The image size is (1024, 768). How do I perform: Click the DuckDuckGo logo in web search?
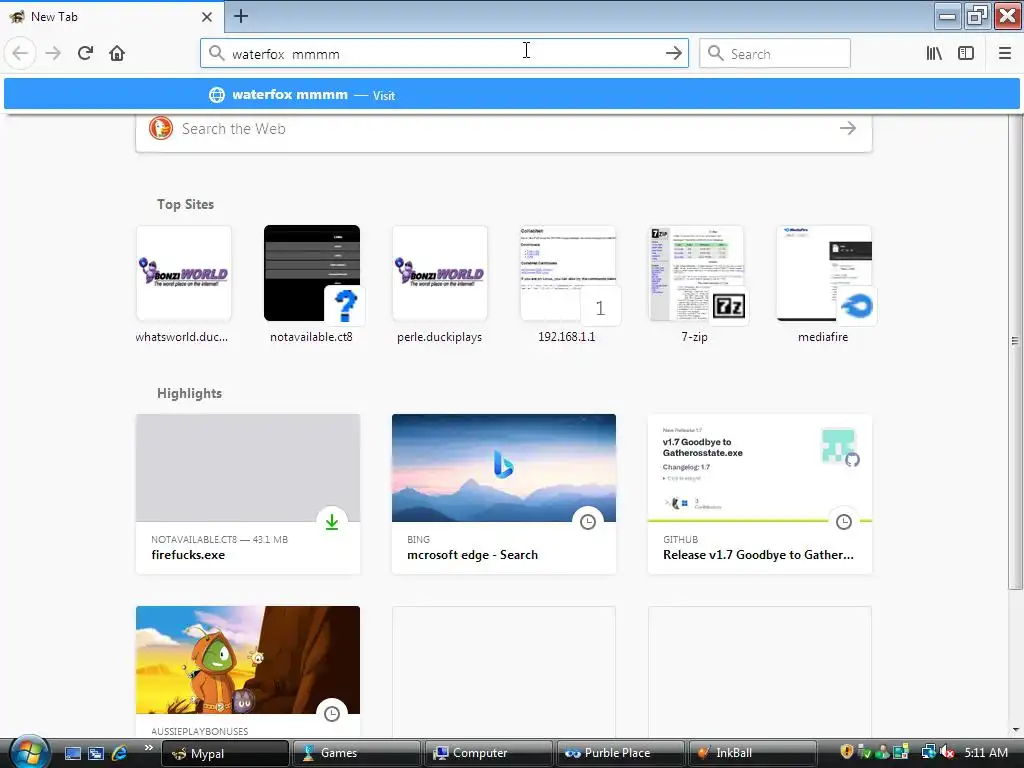click(160, 128)
